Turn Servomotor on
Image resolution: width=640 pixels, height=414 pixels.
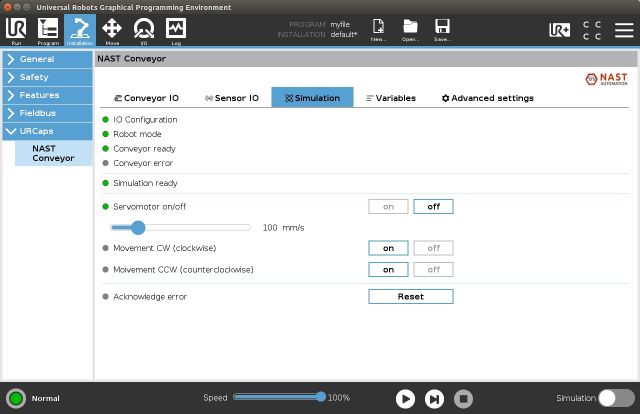click(388, 206)
